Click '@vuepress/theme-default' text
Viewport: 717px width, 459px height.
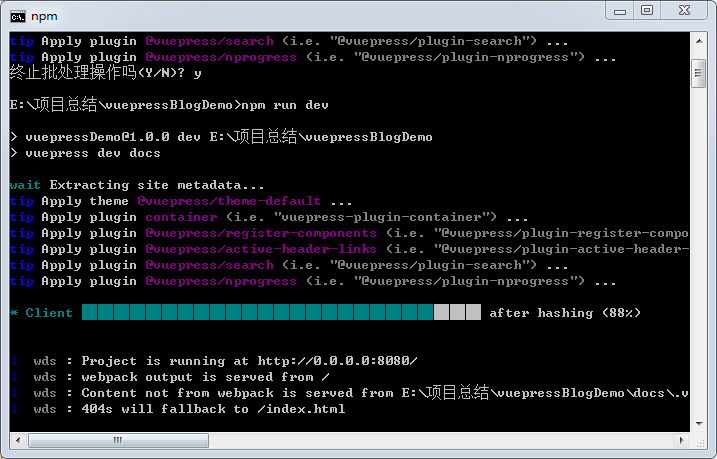(229, 201)
